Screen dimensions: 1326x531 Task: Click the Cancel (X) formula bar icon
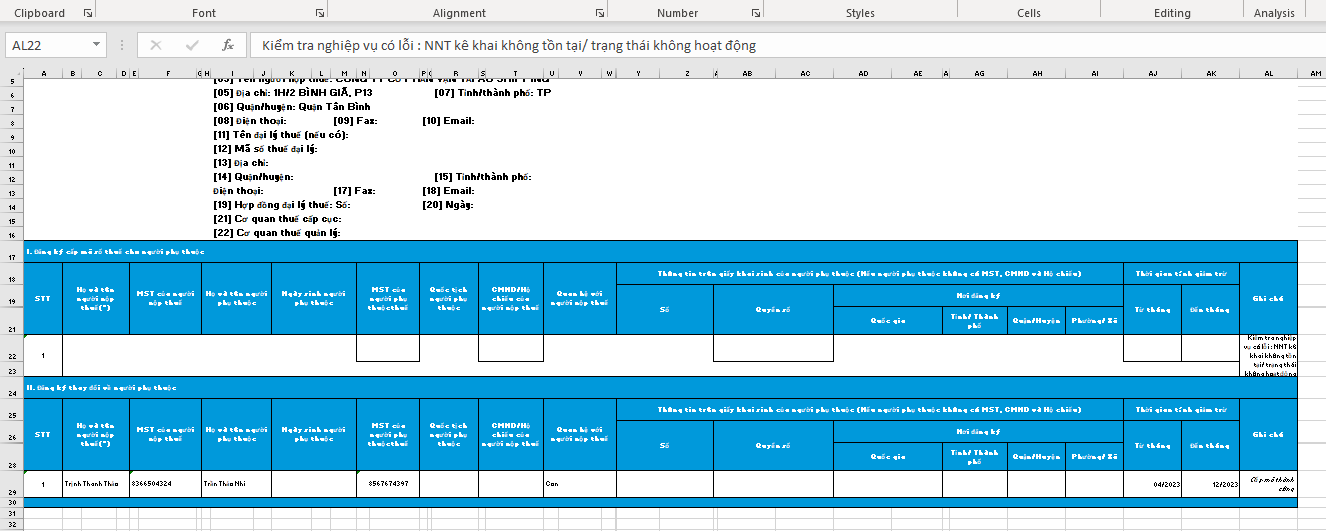tap(156, 45)
